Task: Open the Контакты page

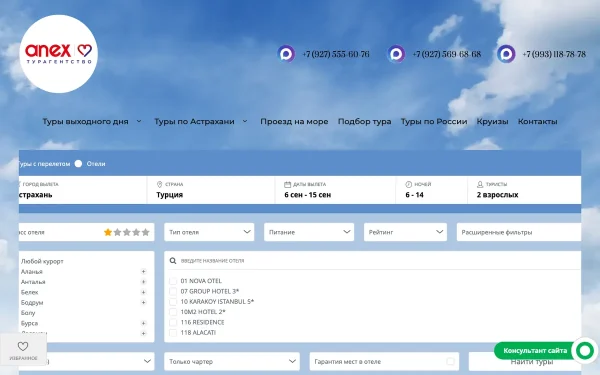Action: pos(538,122)
